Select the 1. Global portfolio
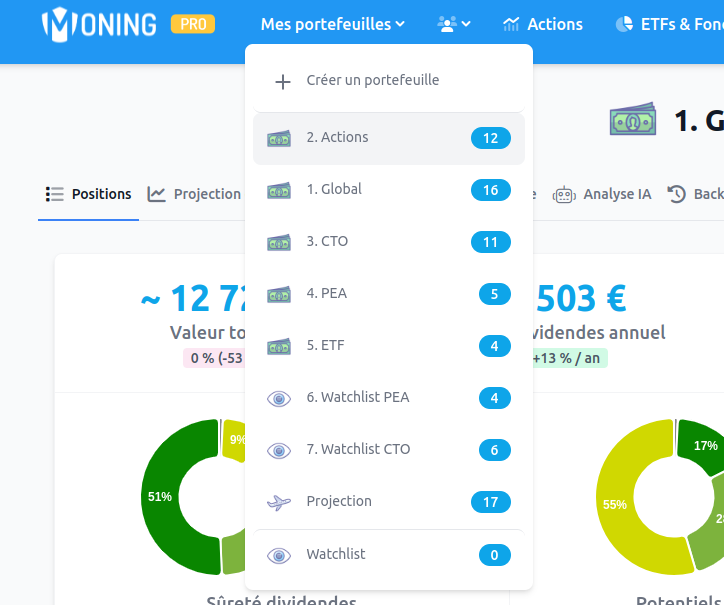Viewport: 724px width, 605px height. pyautogui.click(x=389, y=190)
